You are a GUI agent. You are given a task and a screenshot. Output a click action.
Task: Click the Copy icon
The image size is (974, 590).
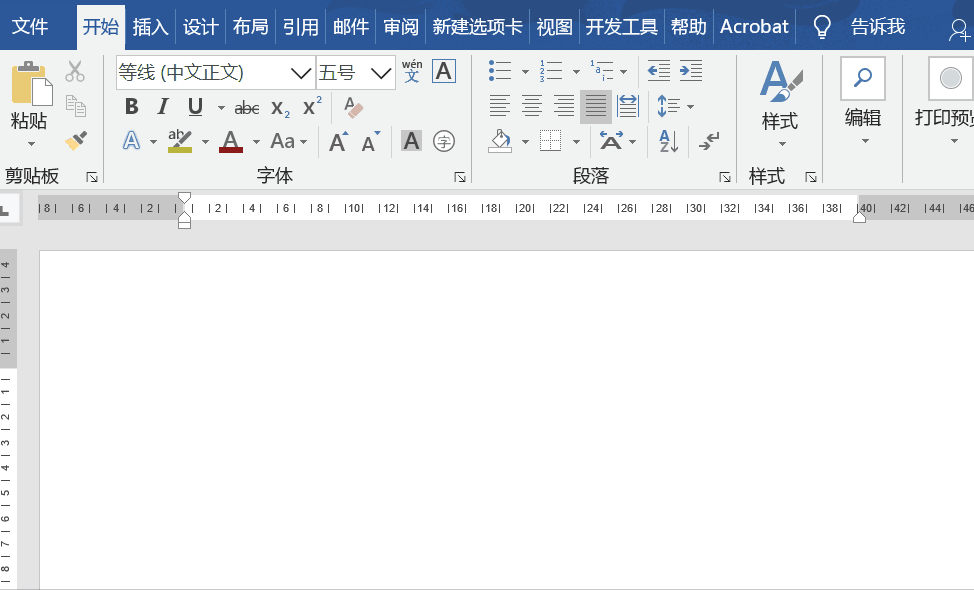pyautogui.click(x=76, y=106)
